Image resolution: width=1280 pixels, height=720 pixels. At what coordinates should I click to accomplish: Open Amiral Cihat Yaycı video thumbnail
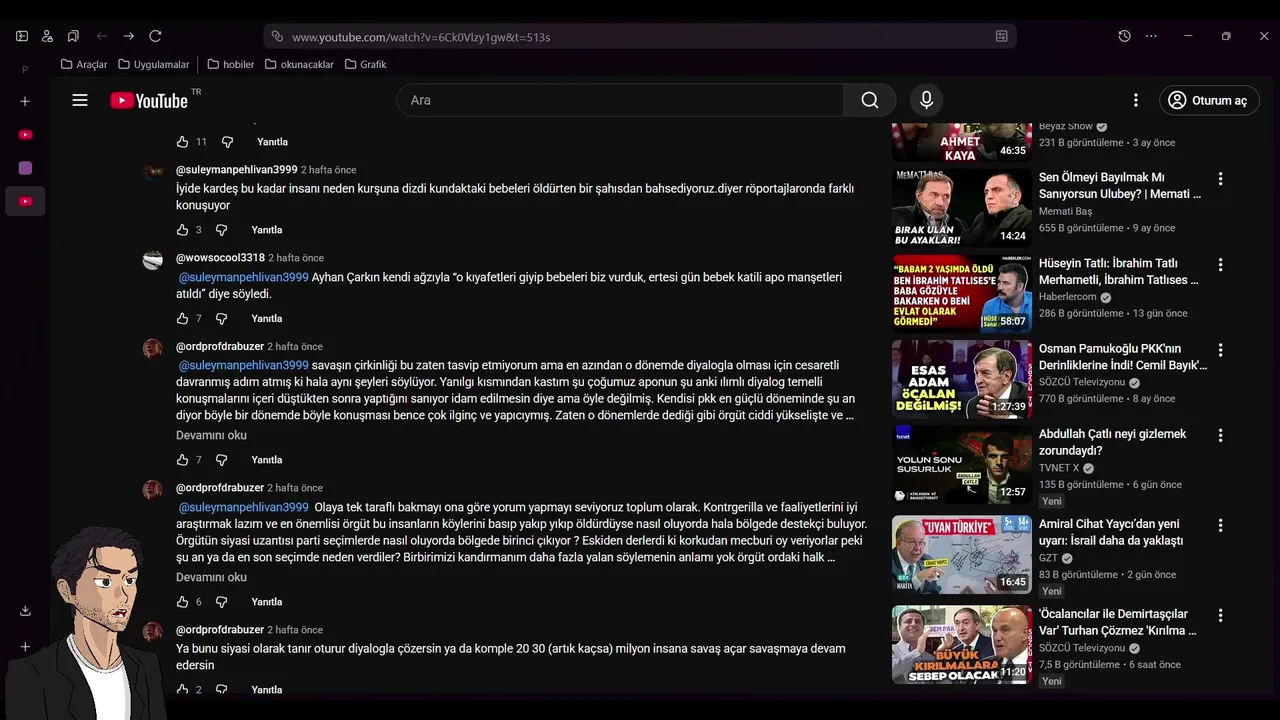pos(962,554)
